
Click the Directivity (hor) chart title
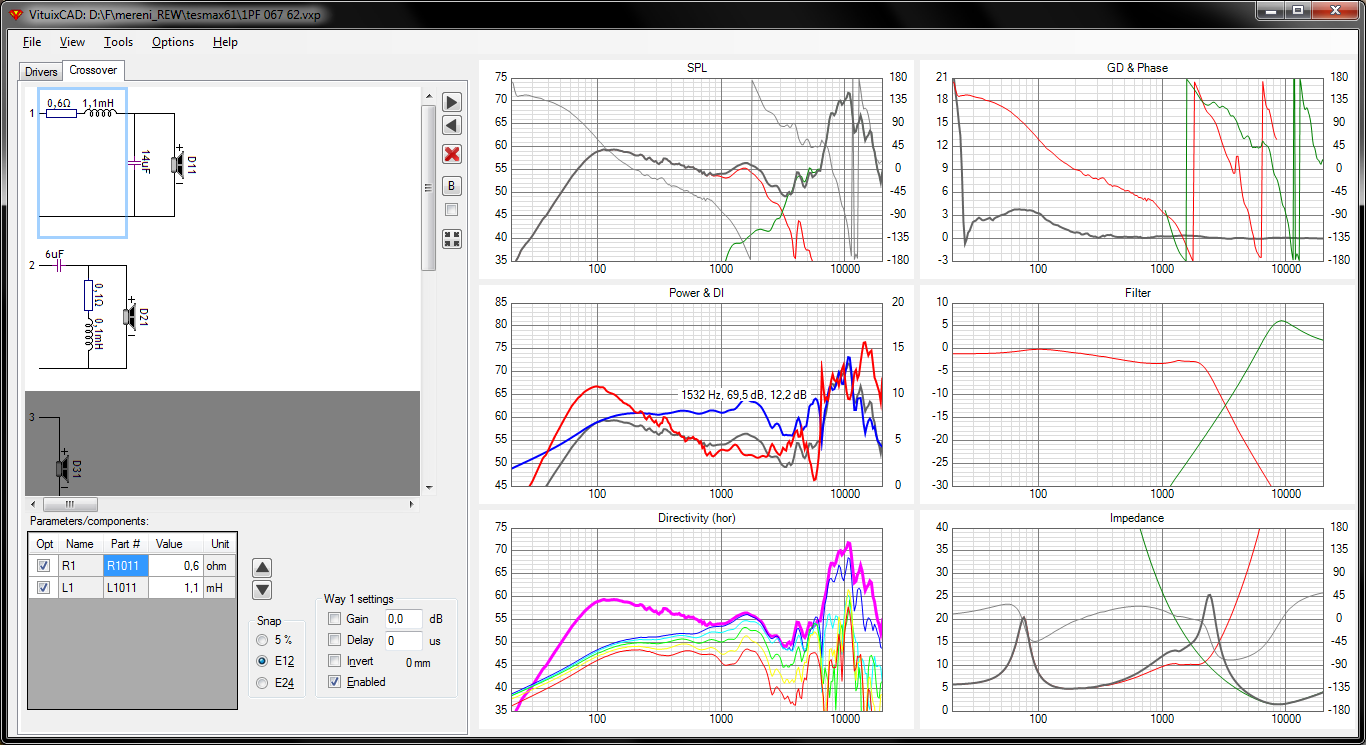click(x=696, y=518)
